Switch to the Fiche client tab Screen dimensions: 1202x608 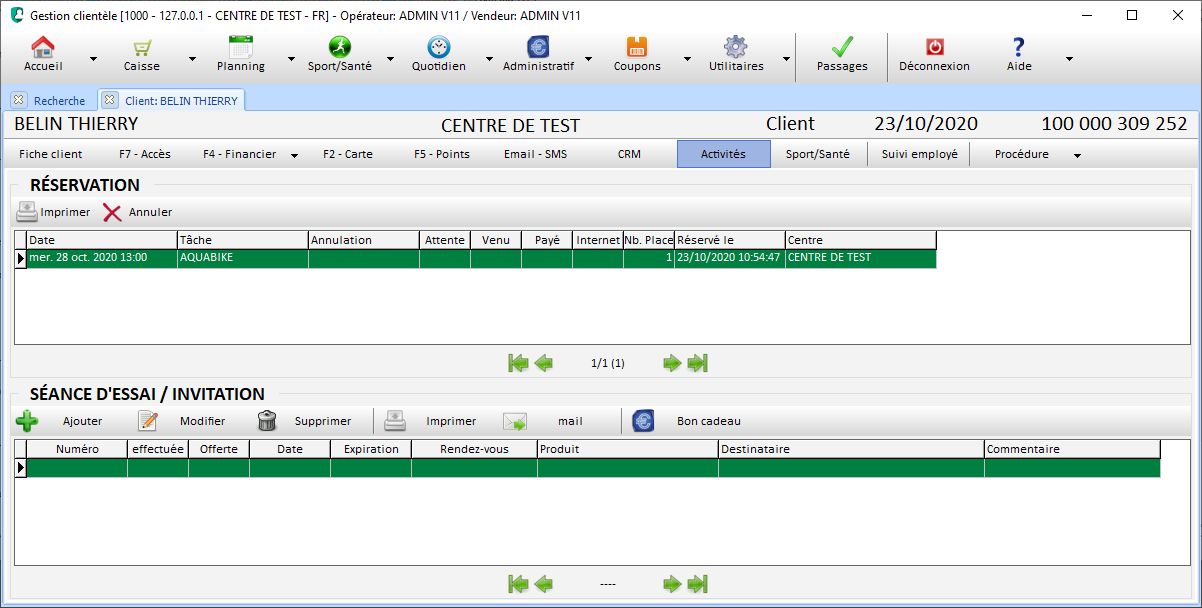(49, 154)
